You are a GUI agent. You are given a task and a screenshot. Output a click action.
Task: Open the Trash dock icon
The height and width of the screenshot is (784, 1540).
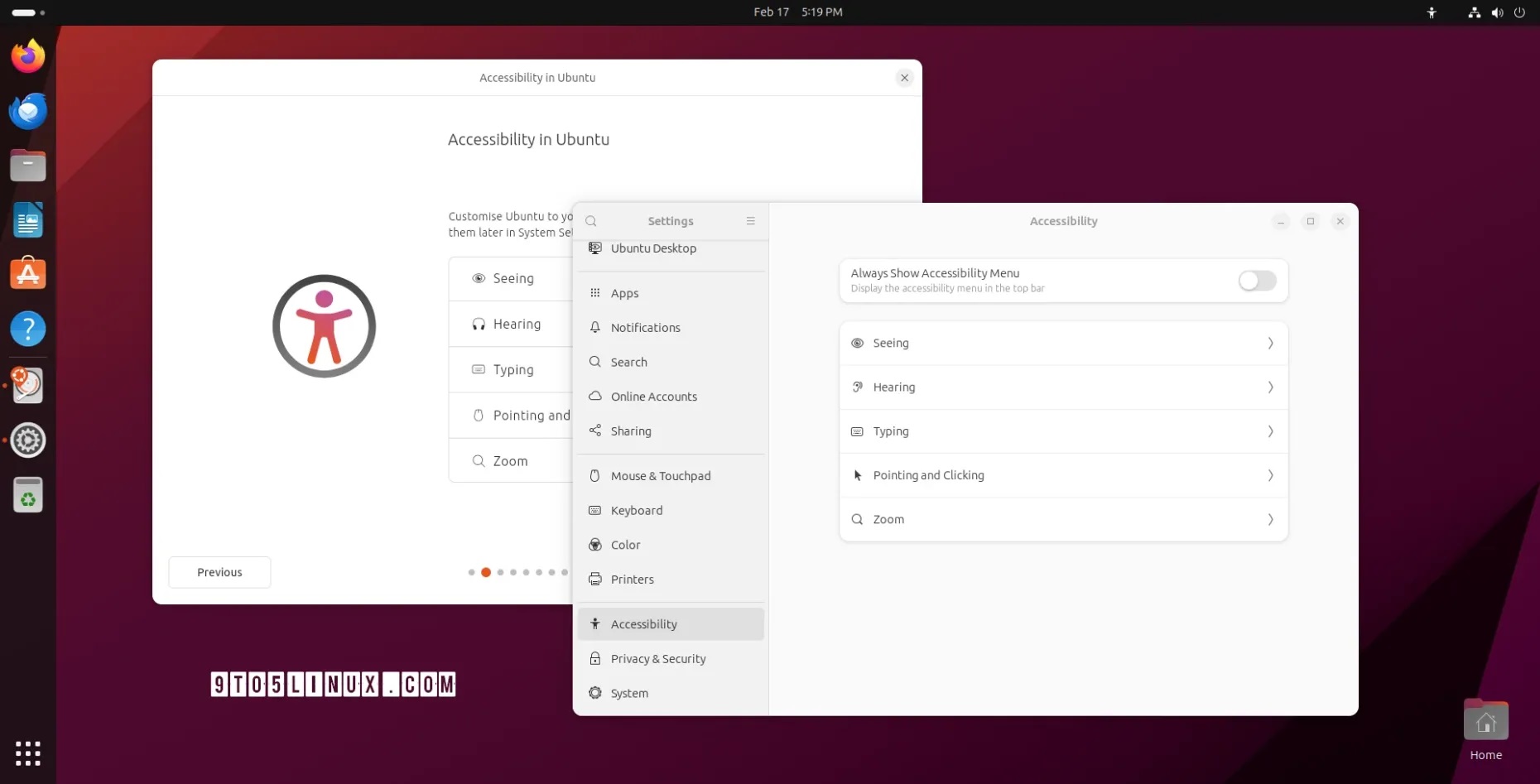click(x=28, y=495)
